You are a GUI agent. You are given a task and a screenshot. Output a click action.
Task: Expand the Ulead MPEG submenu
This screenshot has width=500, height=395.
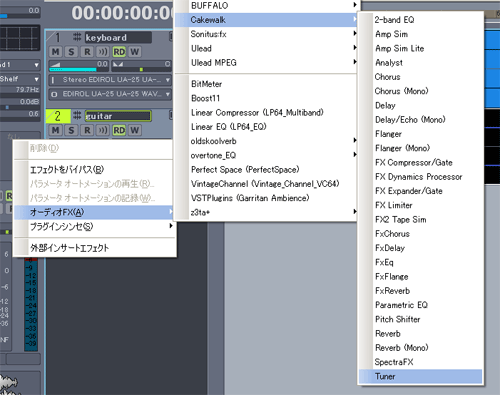[266, 63]
